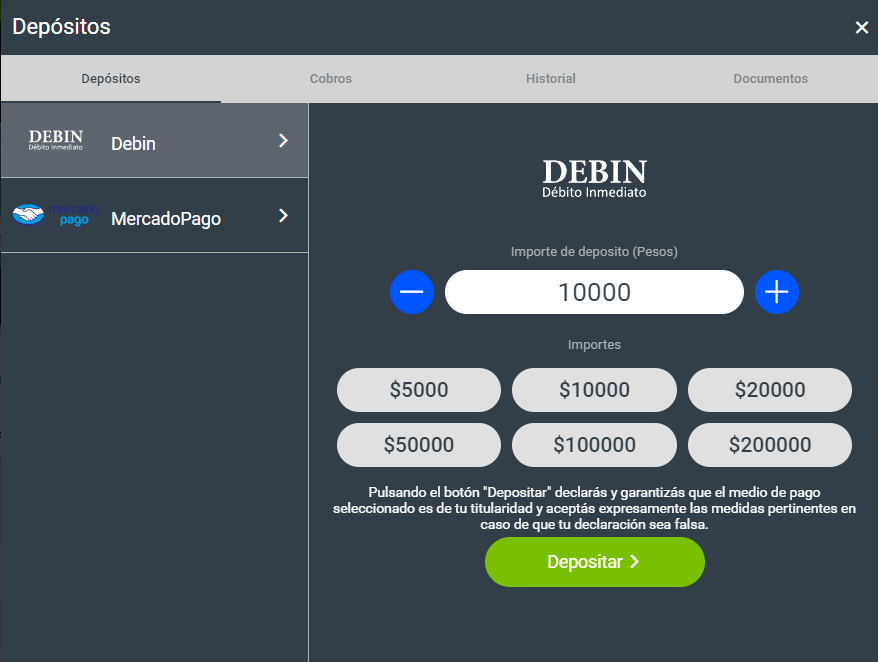
Task: Click the 'Depósitos' dialog title
Action: [62, 27]
